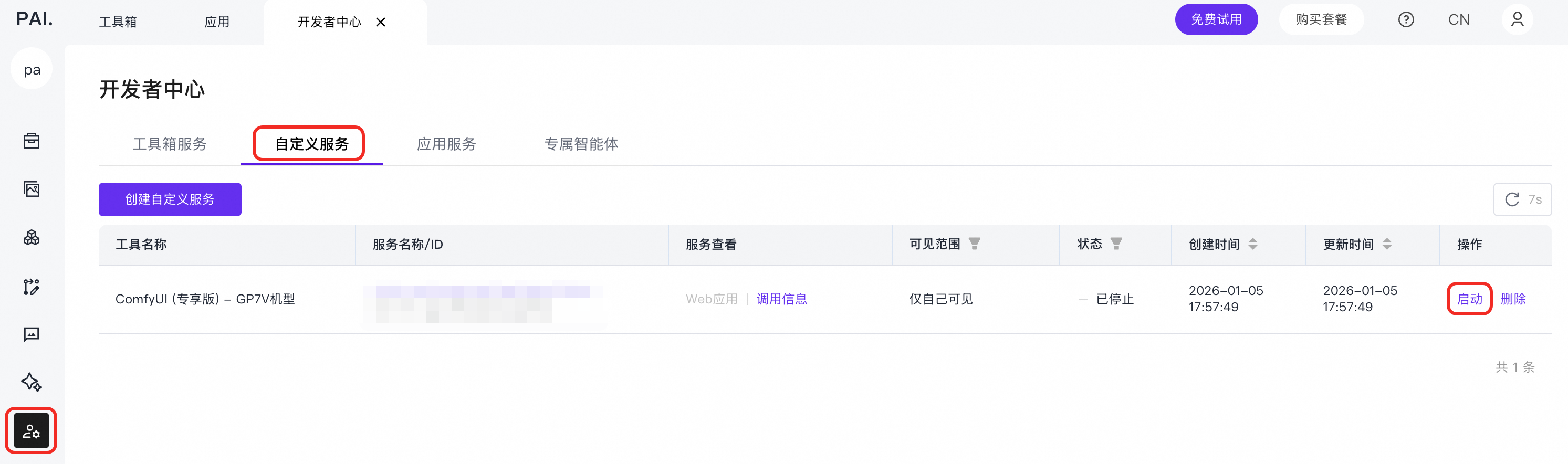Open the developer center user-gear icon
Screen dimensions: 1568x464
click(x=32, y=430)
